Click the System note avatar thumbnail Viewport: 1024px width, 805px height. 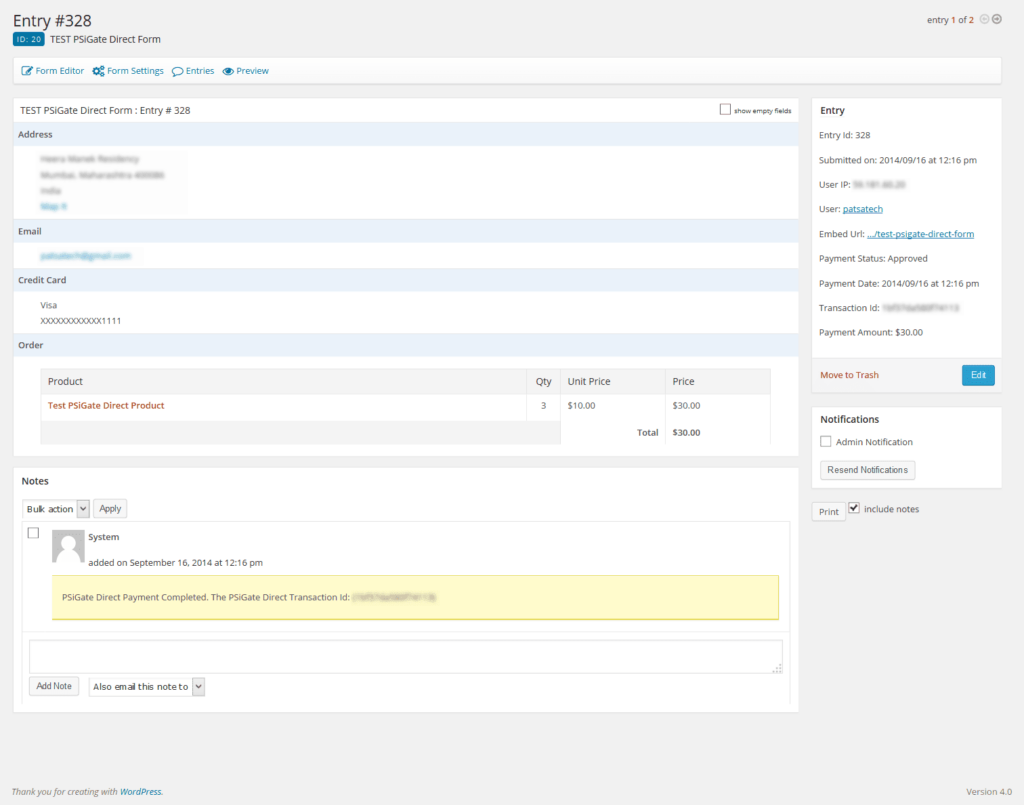[68, 546]
